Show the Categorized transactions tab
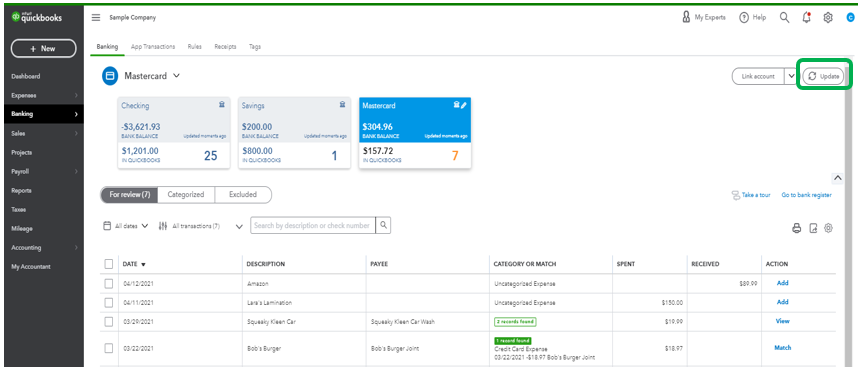This screenshot has width=858, height=372. (x=186, y=195)
